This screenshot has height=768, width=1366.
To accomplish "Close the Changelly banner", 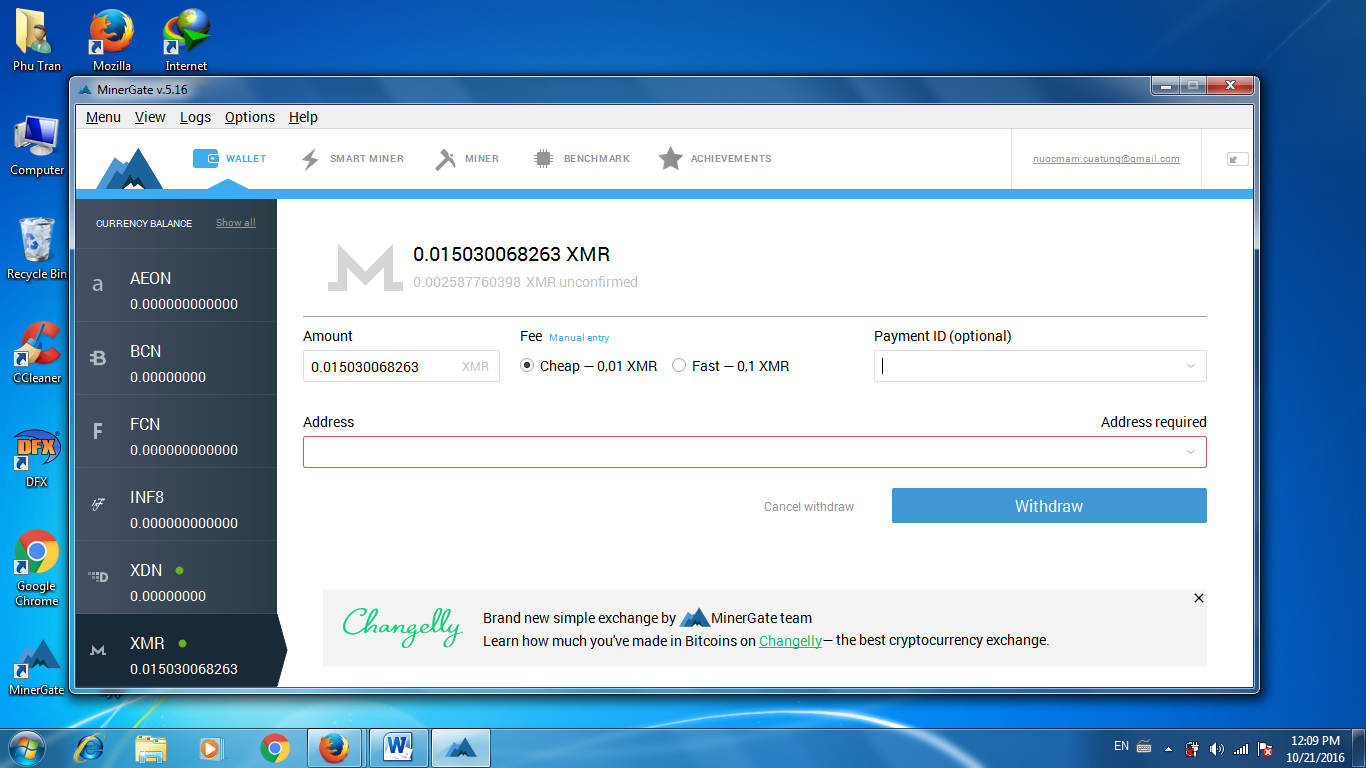I will [x=1199, y=598].
